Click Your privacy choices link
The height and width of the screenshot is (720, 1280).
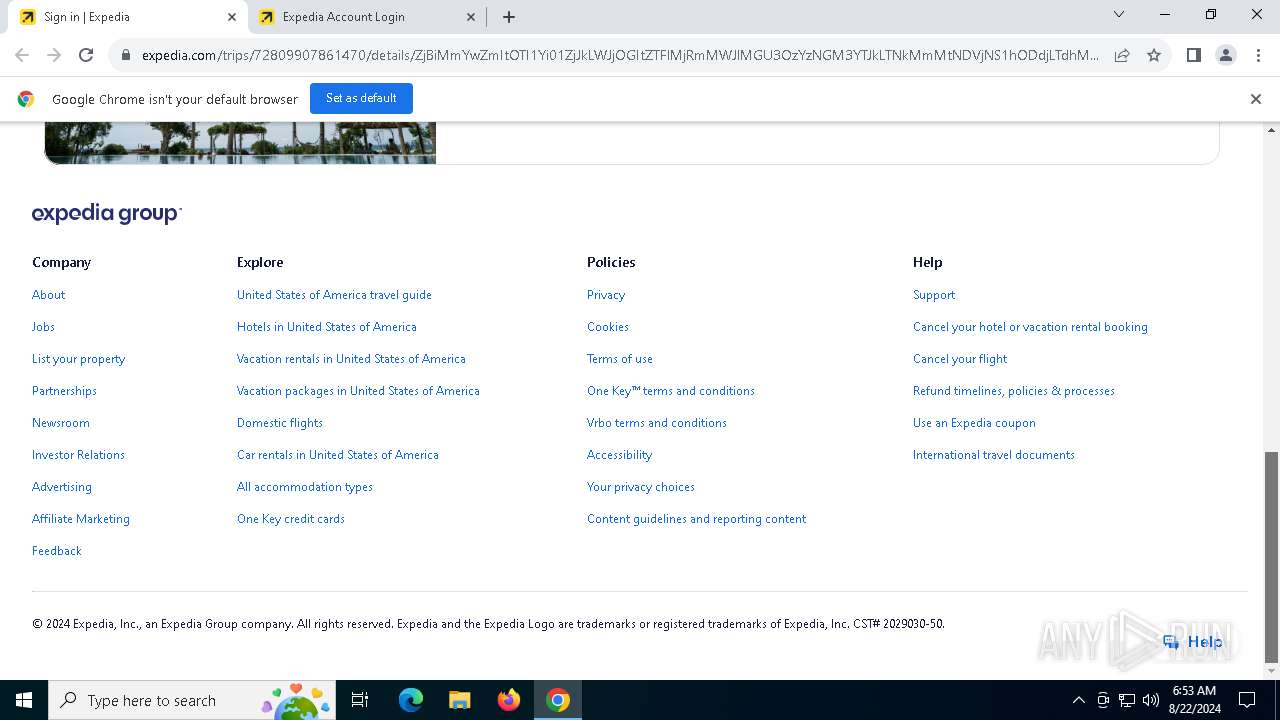[x=641, y=487]
